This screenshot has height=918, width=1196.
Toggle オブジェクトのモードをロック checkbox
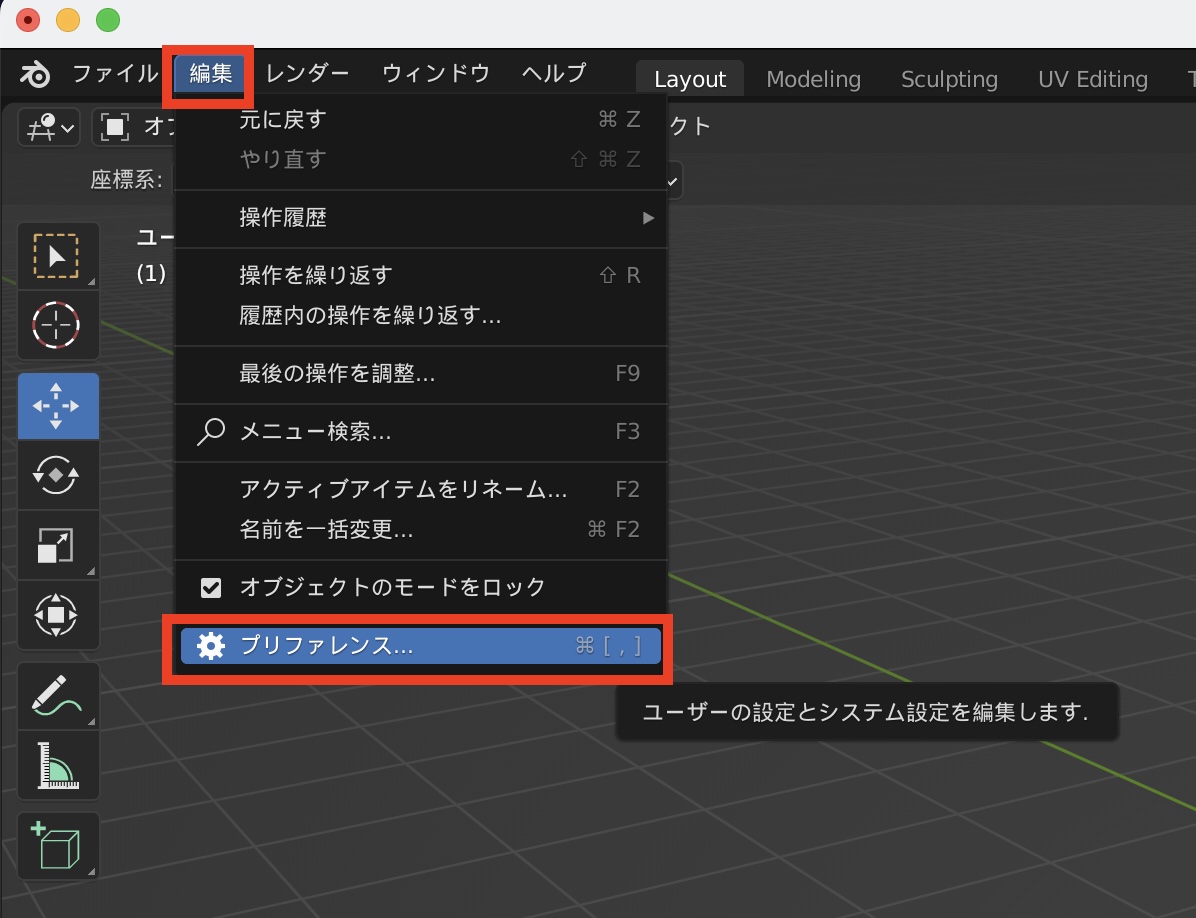coord(211,587)
